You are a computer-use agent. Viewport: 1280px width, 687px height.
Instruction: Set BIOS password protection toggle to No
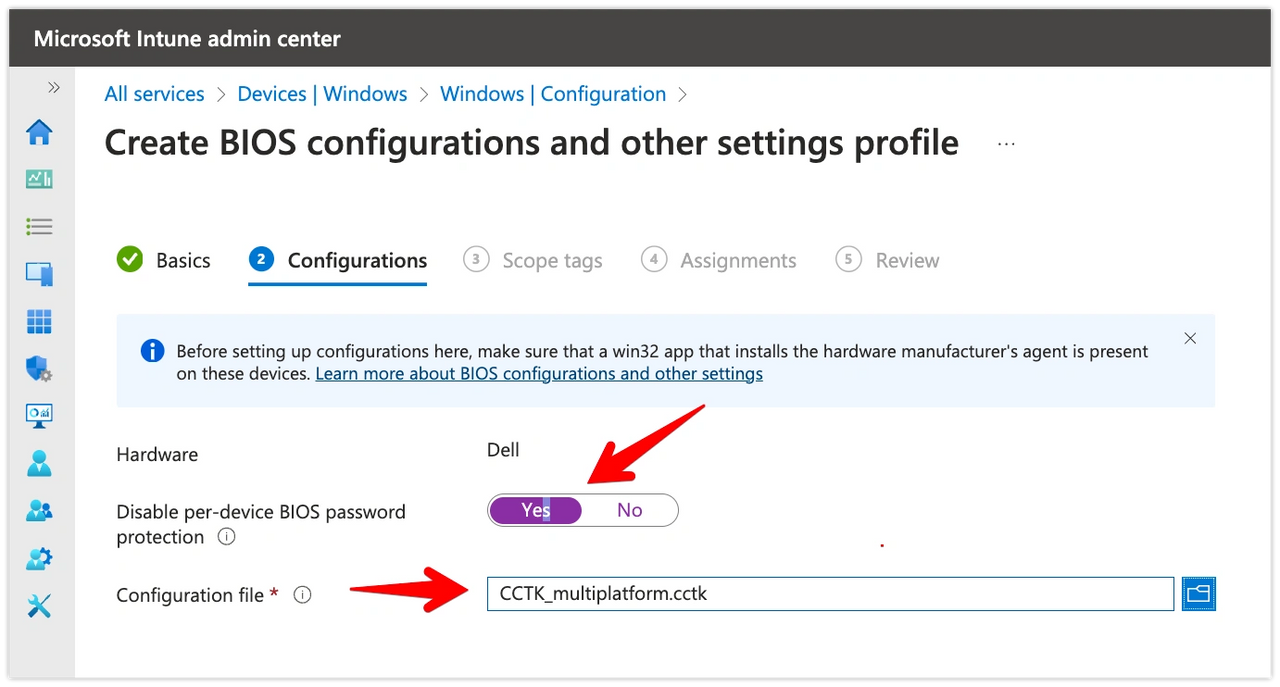[x=629, y=510]
